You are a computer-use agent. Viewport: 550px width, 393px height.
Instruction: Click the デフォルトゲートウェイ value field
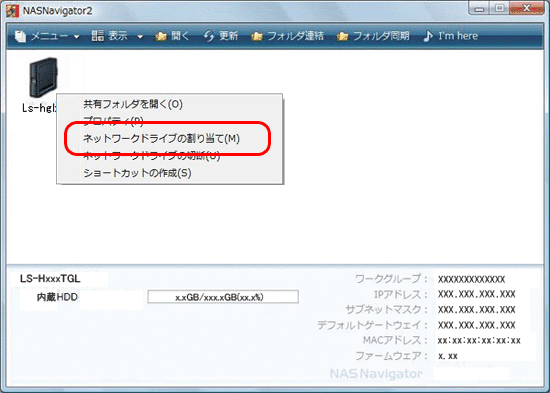click(477, 325)
